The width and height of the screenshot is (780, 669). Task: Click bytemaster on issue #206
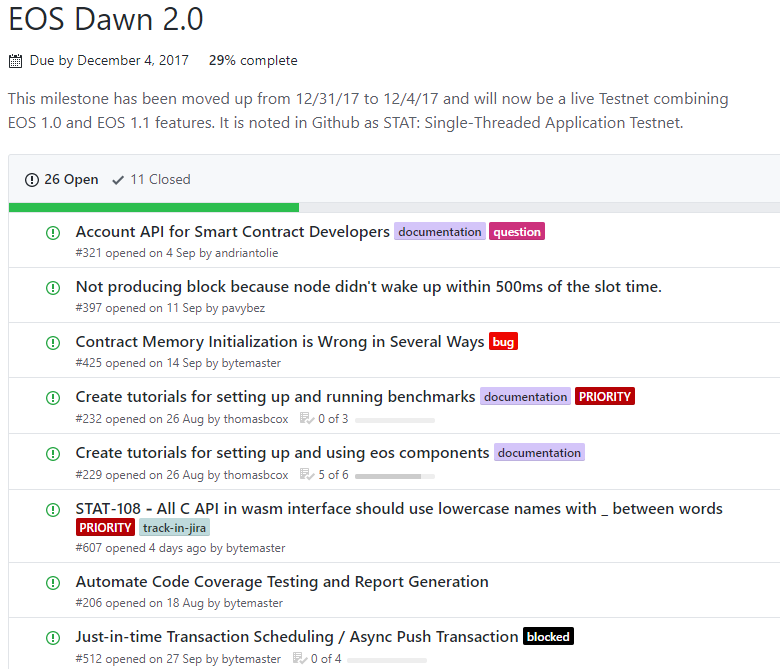[253, 603]
